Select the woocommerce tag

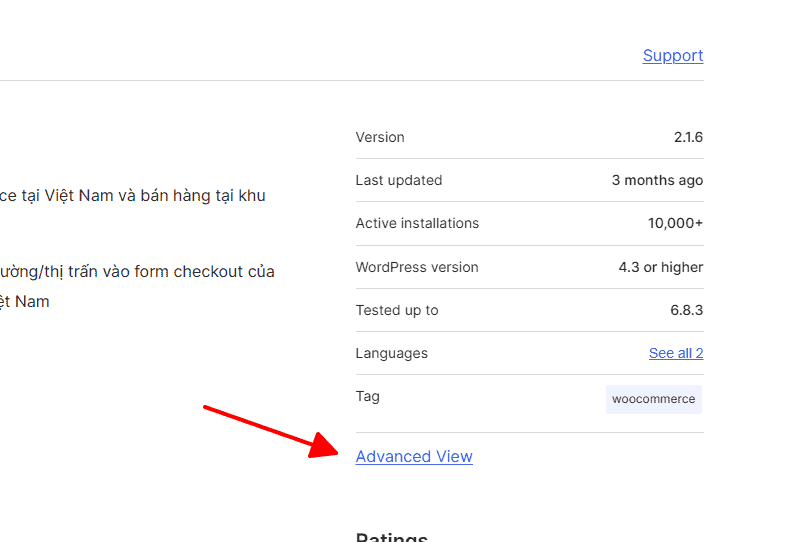tap(653, 399)
